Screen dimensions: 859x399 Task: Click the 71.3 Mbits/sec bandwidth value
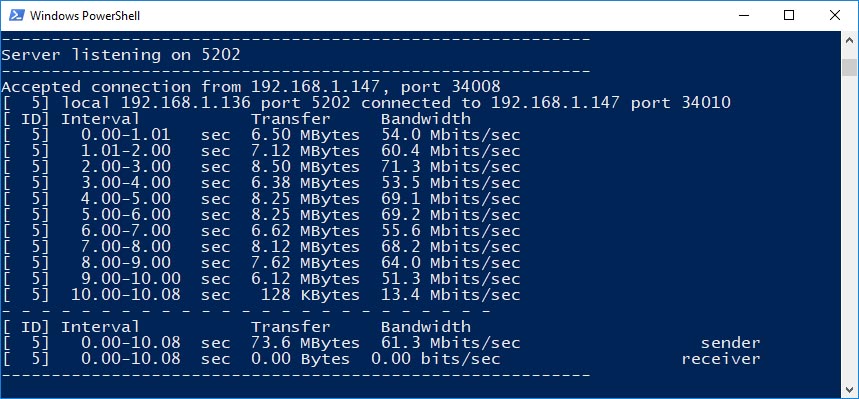tap(450, 167)
